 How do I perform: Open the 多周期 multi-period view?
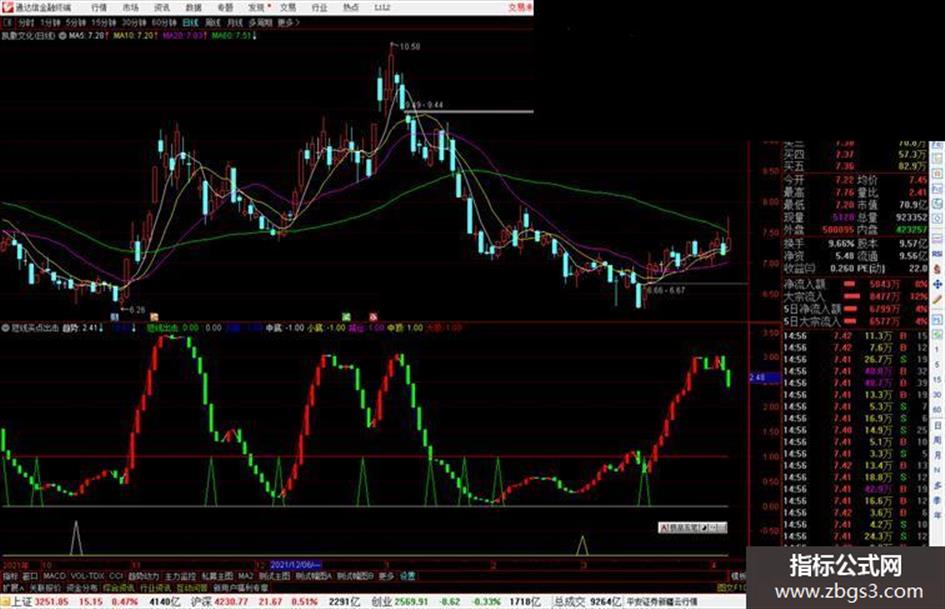click(x=260, y=23)
